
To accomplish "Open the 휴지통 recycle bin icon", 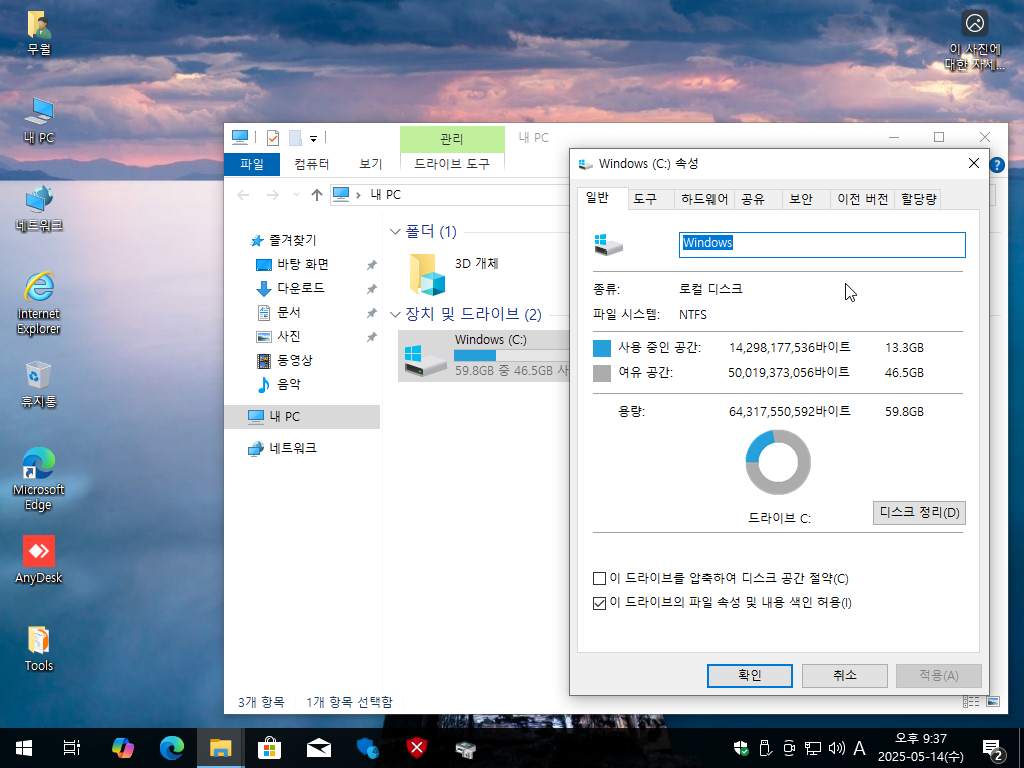I will 39,385.
